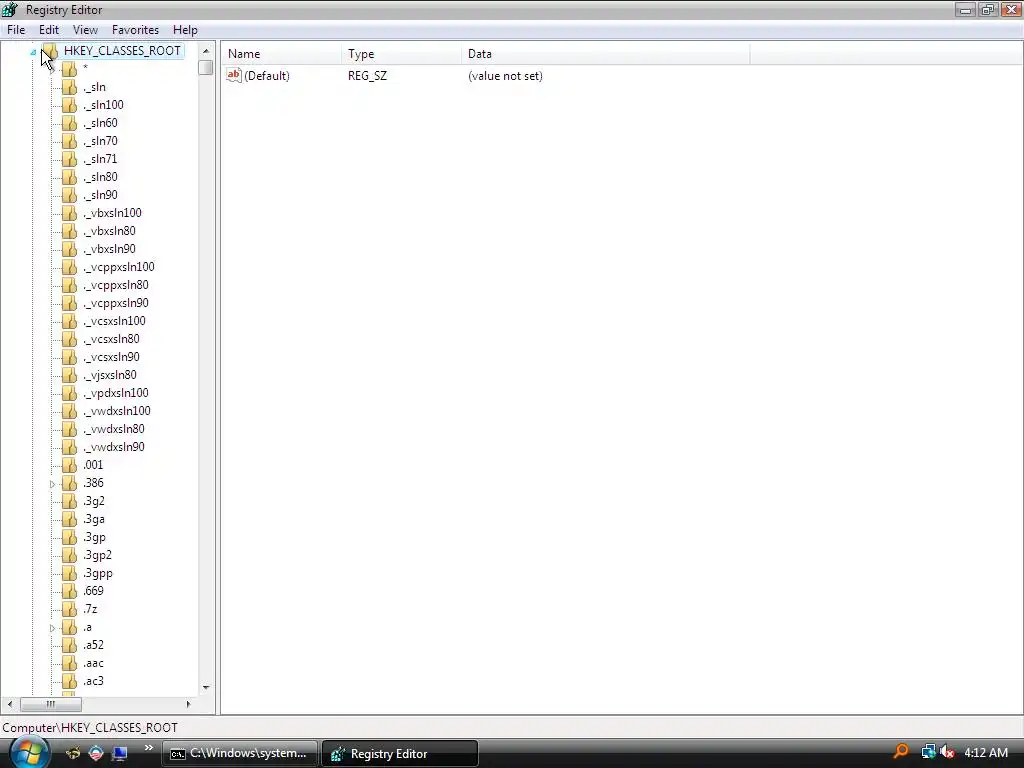This screenshot has height=768, width=1024.
Task: Click the (value not set) data cell
Action: 505,76
